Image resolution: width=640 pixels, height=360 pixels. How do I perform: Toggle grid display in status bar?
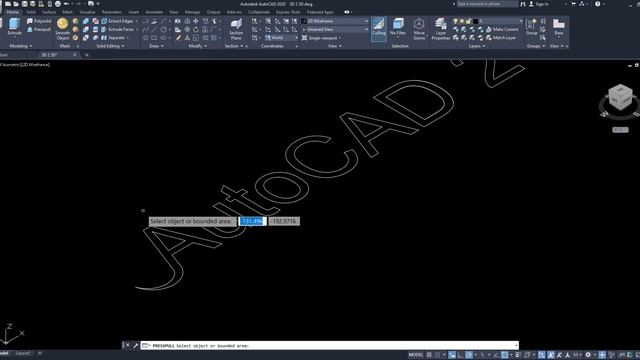(x=429, y=355)
